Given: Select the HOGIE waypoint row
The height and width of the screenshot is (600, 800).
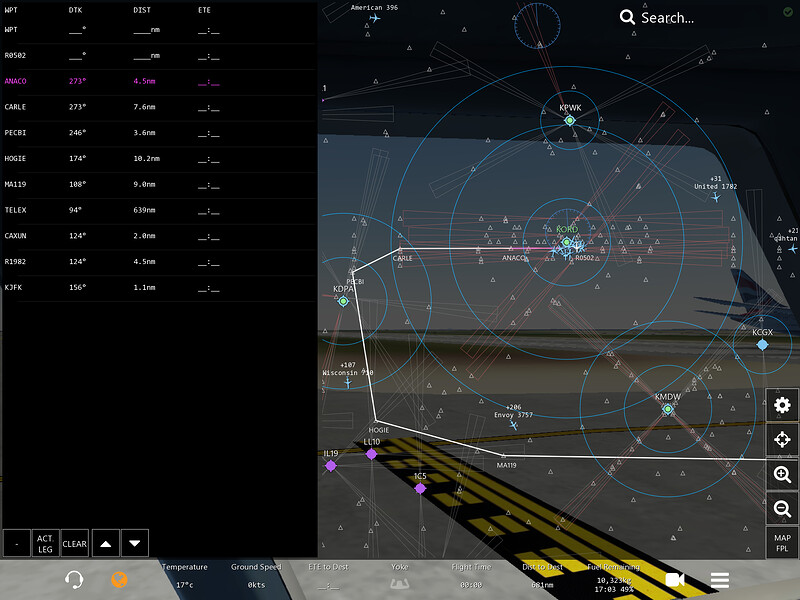Looking at the screenshot, I should point(159,159).
